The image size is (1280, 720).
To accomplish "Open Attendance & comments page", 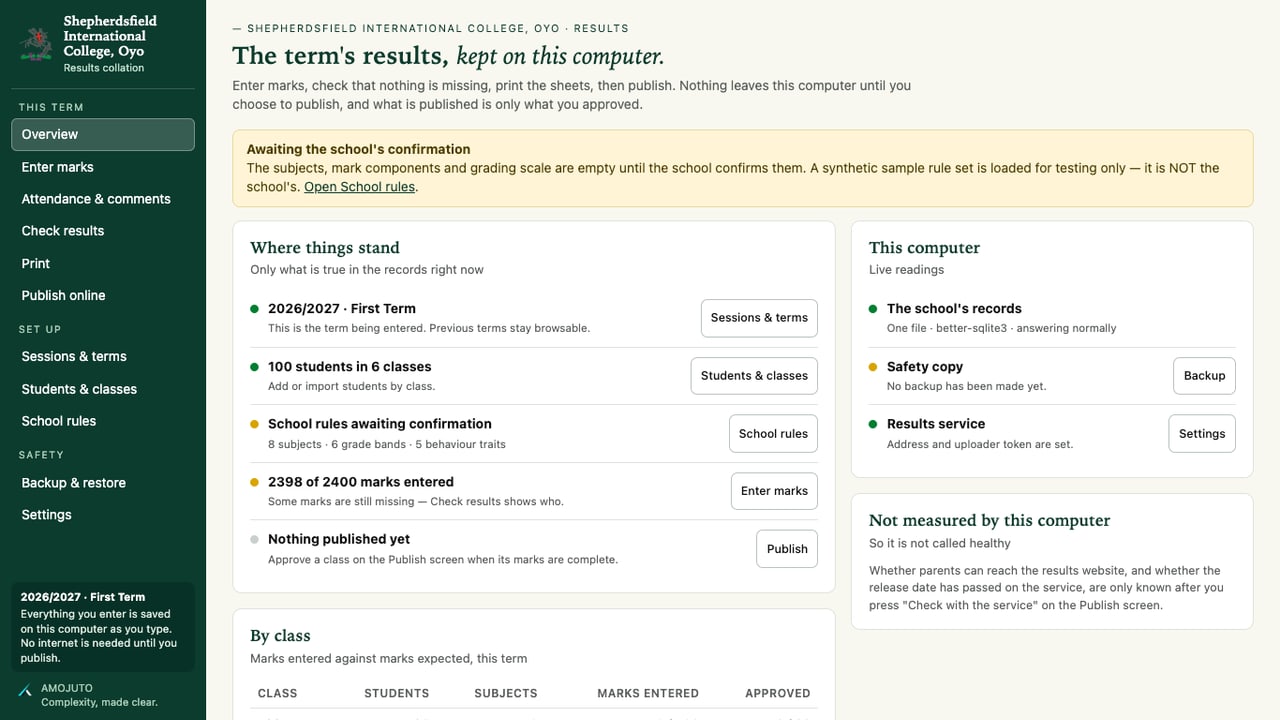I will 103,199.
